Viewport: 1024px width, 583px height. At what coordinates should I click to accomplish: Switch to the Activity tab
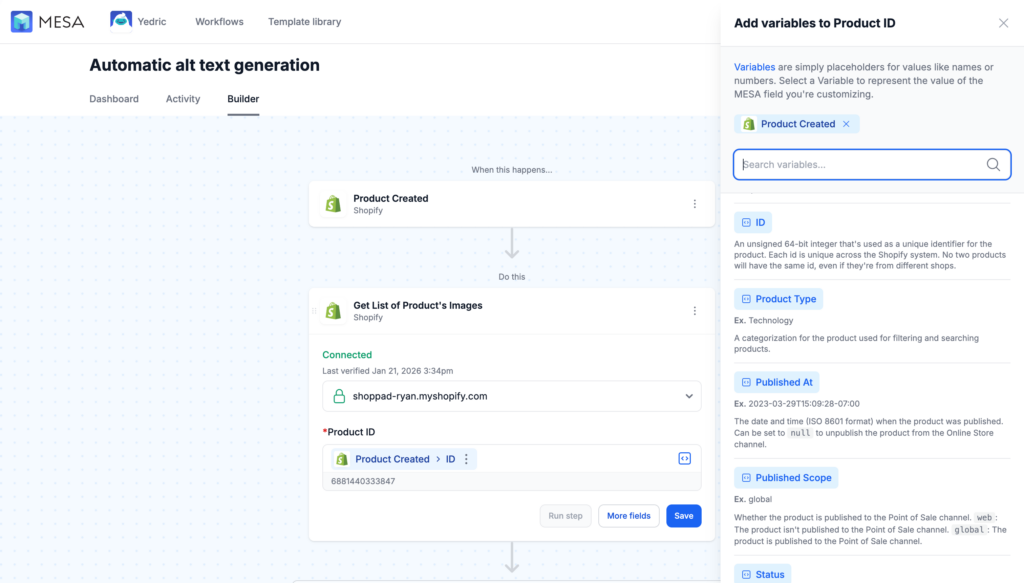183,99
